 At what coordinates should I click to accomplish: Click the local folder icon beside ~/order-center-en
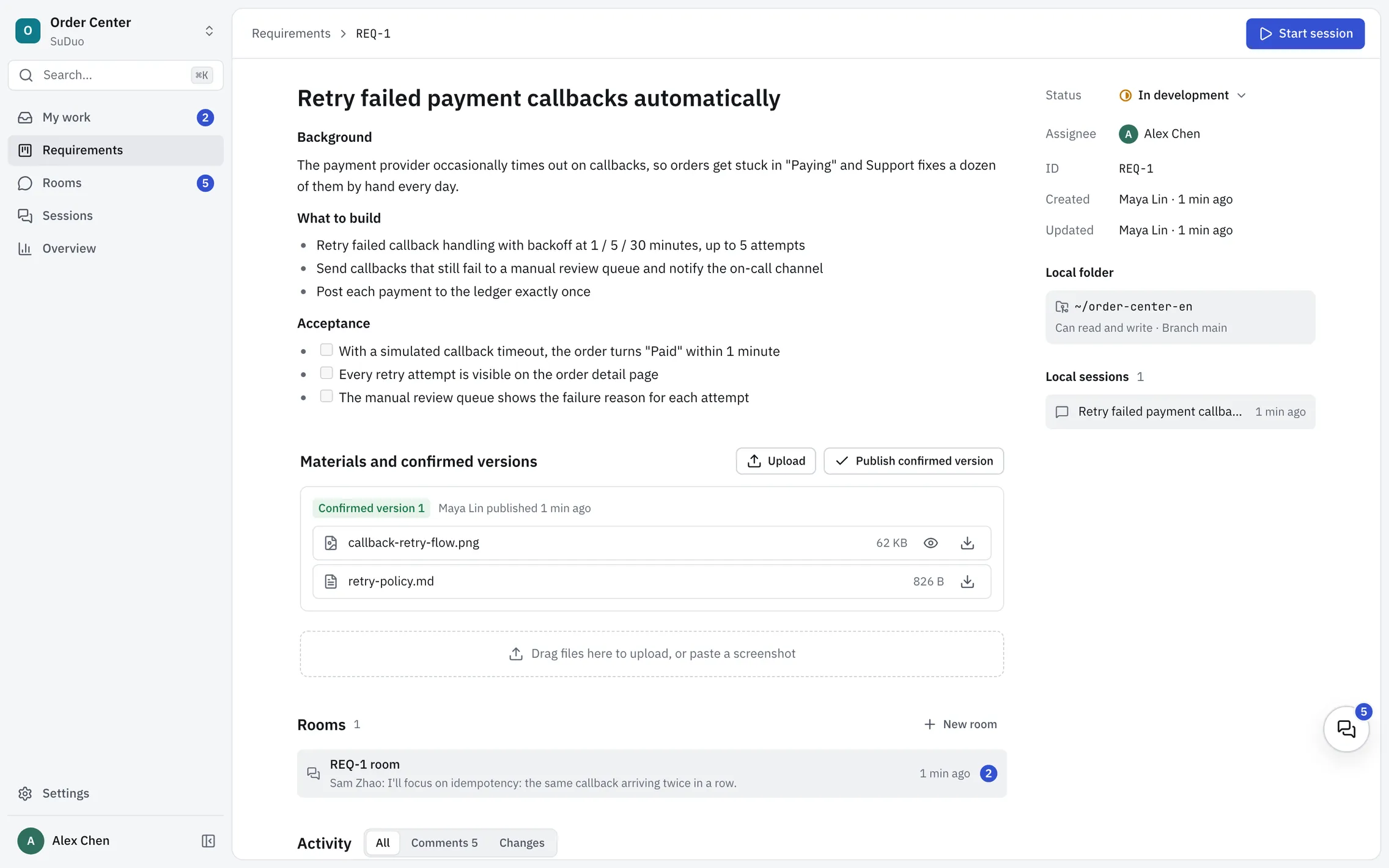(1062, 307)
